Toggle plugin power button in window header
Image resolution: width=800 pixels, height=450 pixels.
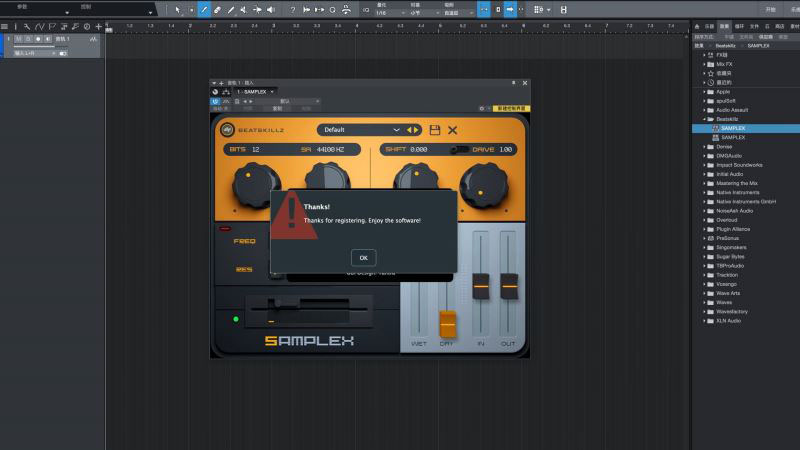pos(215,101)
